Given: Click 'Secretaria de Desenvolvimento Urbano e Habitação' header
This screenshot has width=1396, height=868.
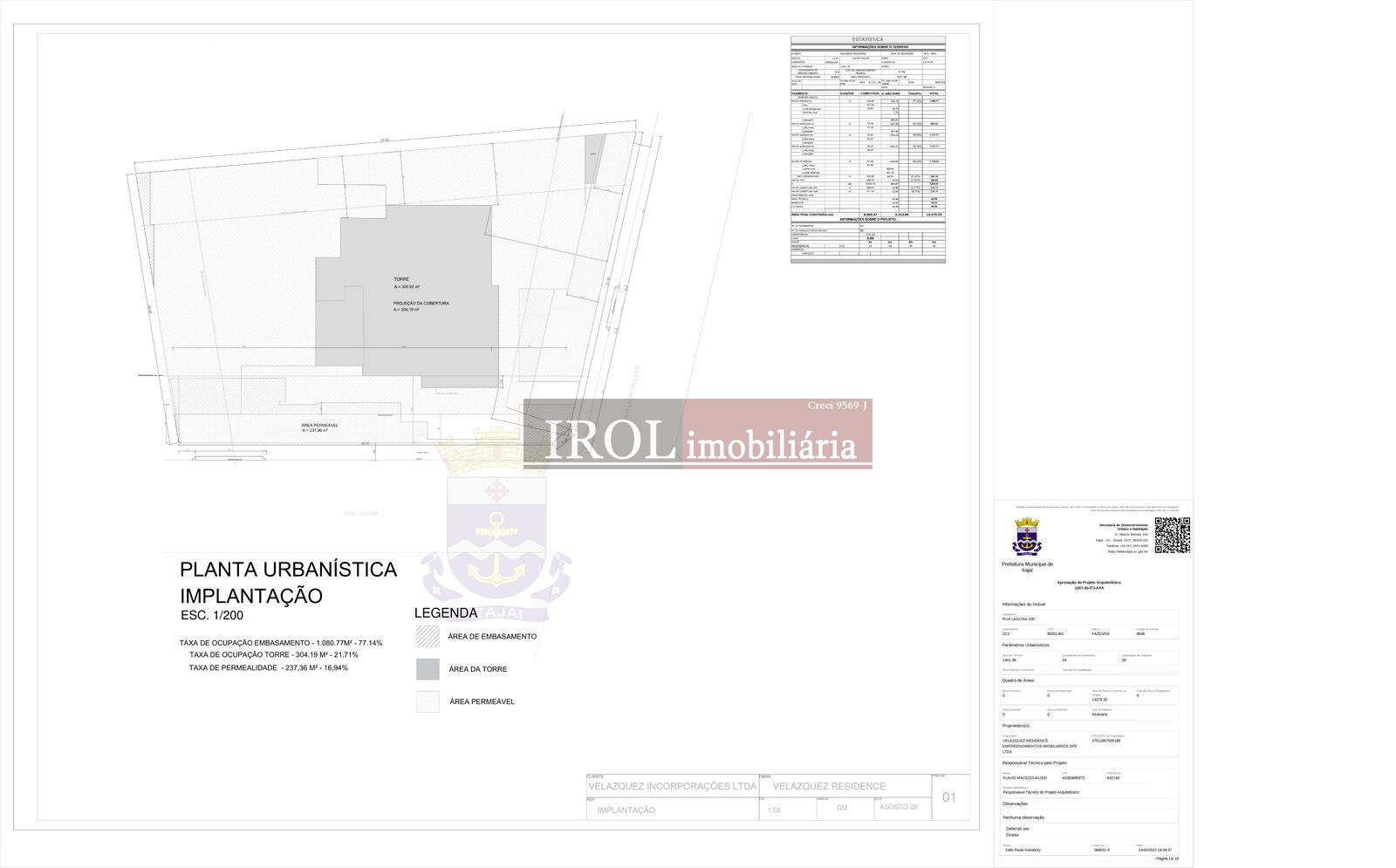Looking at the screenshot, I should coord(1124,527).
